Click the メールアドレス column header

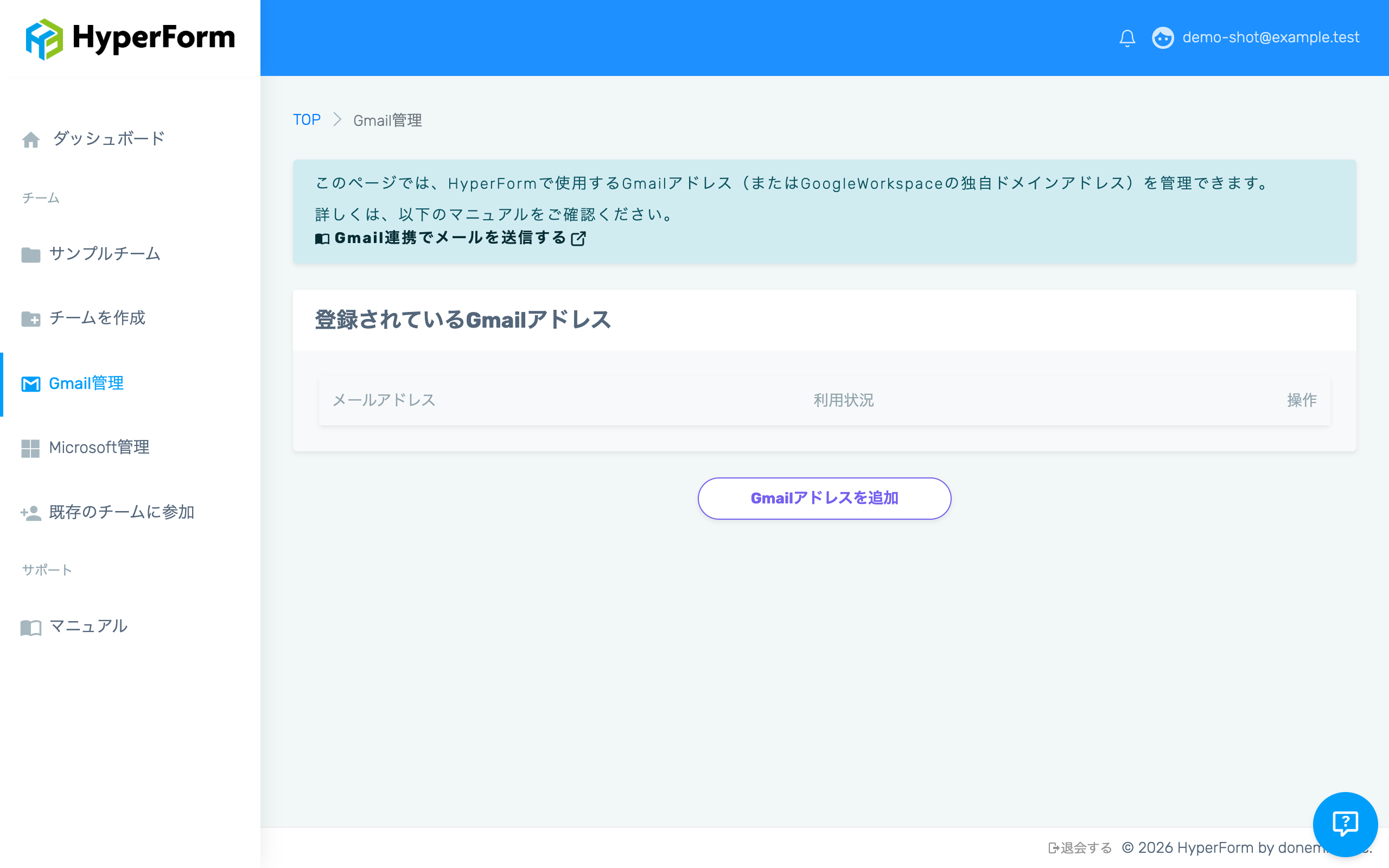click(x=384, y=400)
